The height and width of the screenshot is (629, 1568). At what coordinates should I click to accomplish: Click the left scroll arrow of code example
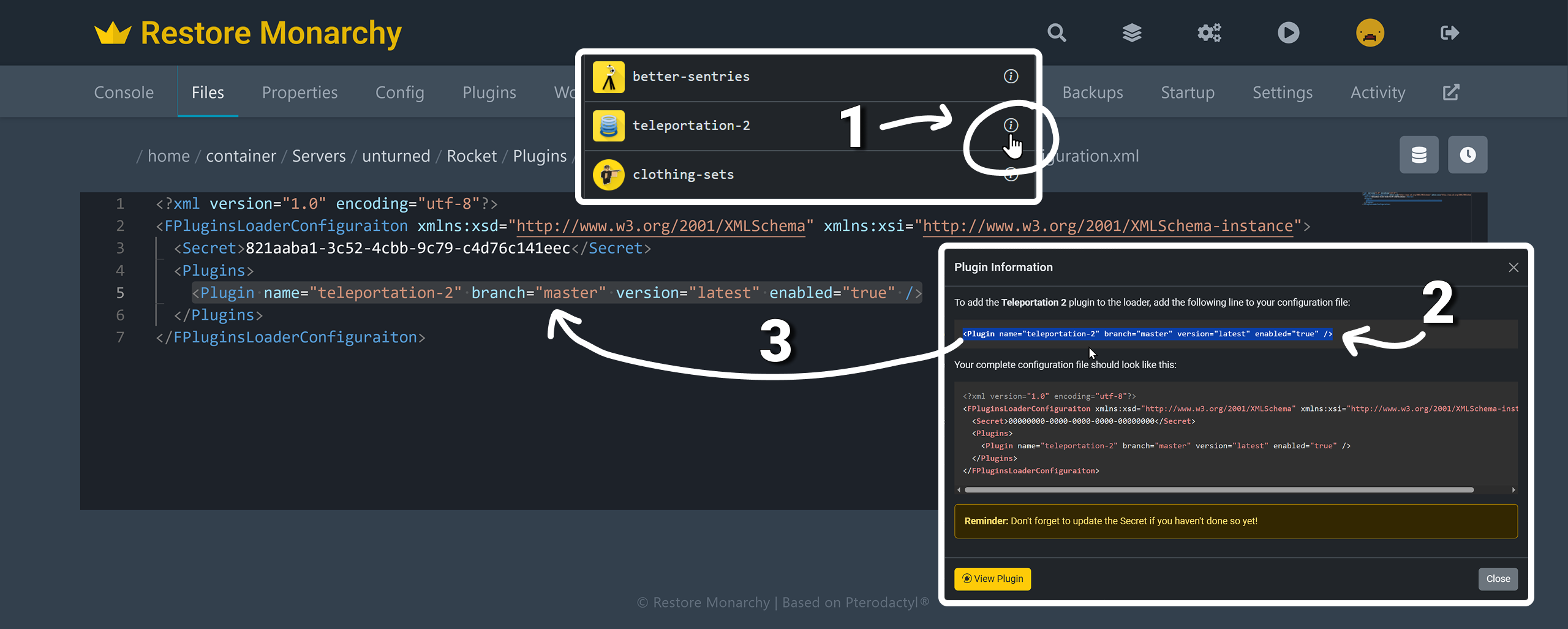point(959,490)
